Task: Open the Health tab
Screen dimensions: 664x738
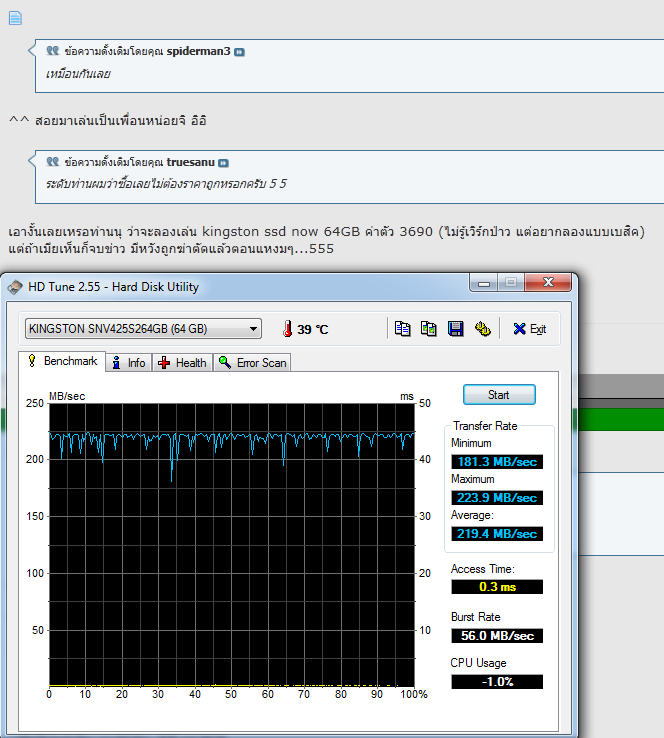Action: click(x=183, y=363)
